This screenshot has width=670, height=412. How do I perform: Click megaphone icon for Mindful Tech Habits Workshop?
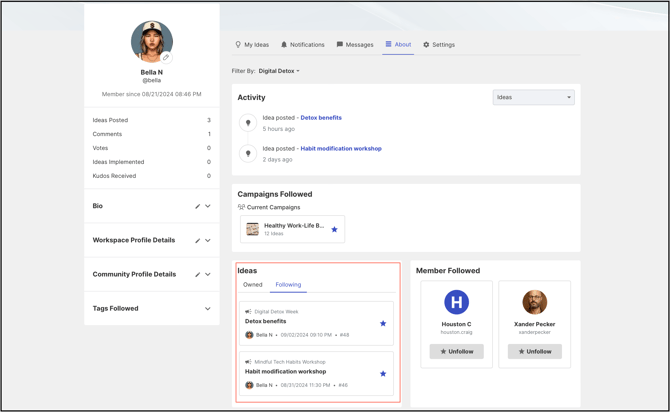(248, 362)
